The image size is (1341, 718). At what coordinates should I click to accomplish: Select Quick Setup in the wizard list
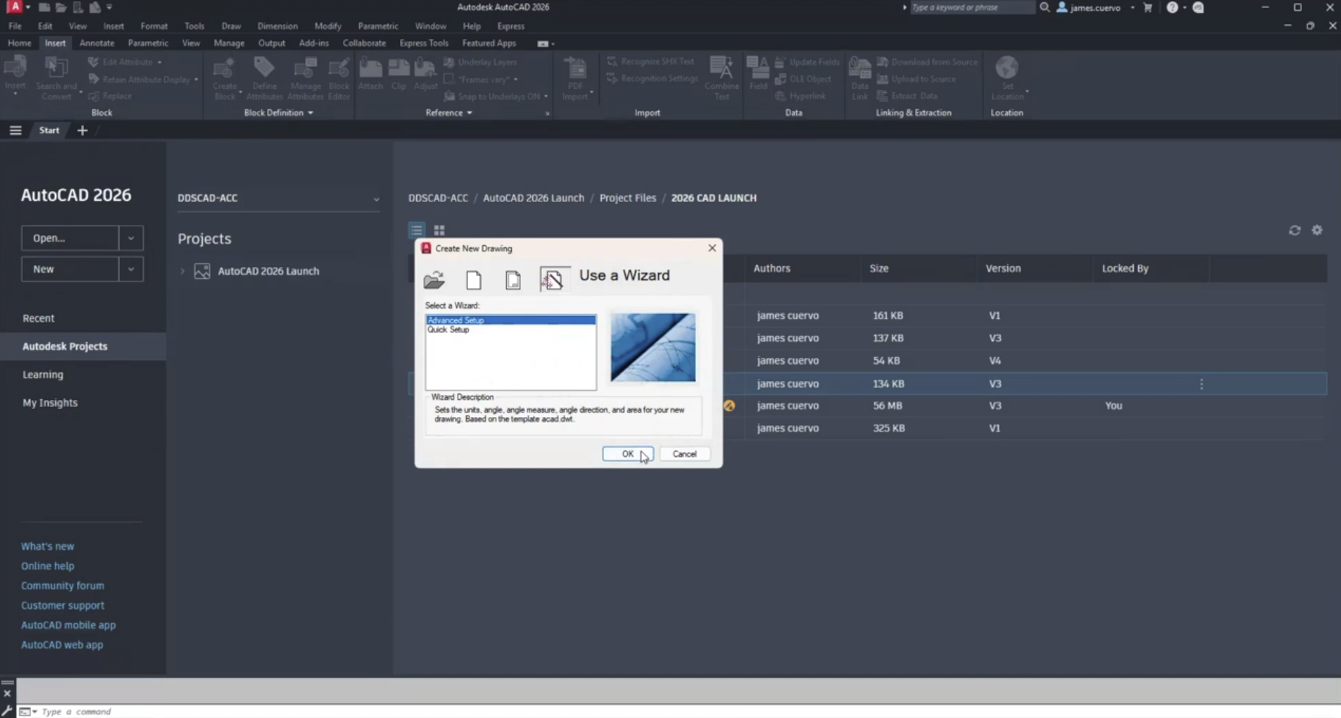click(449, 330)
